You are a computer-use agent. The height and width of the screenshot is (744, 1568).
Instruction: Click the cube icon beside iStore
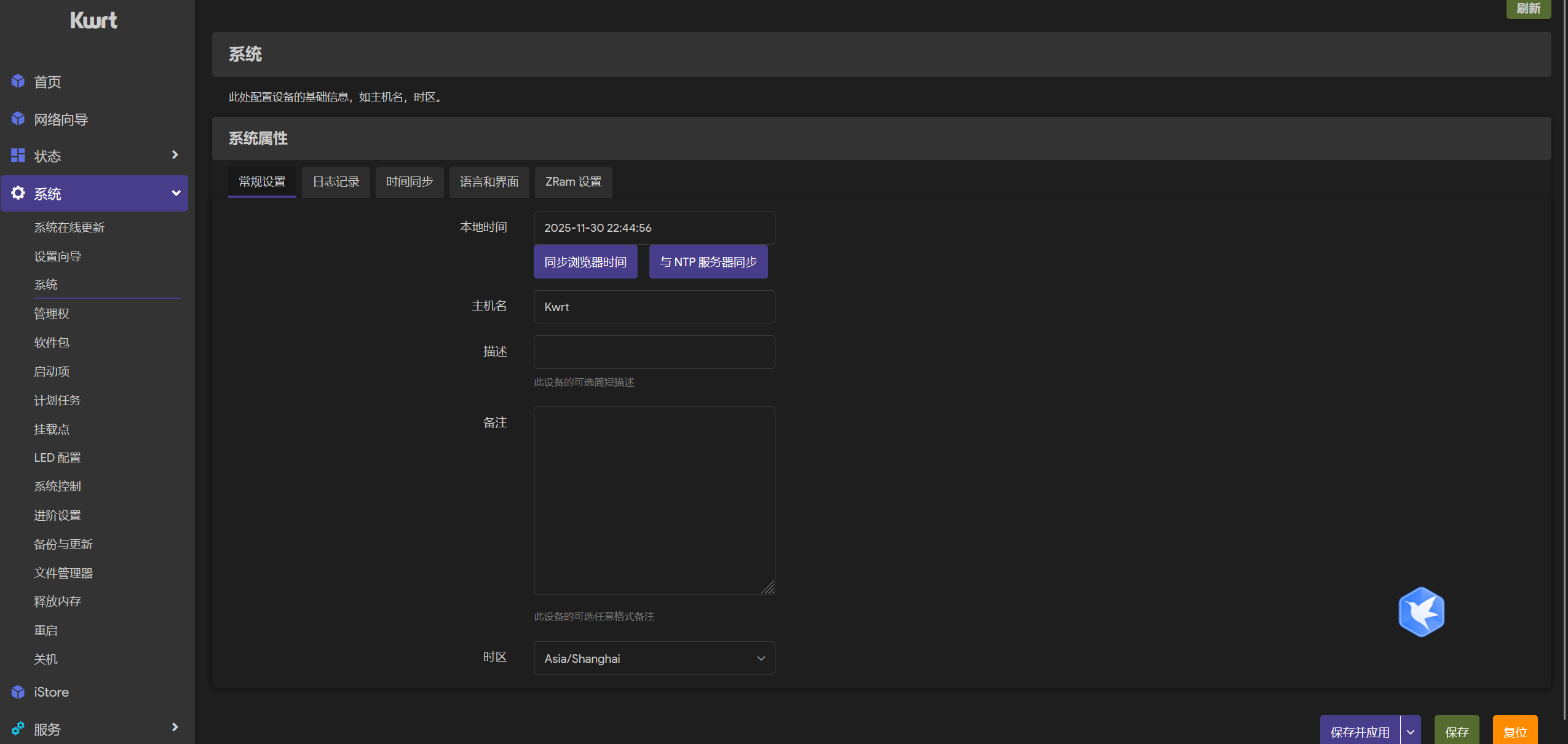click(x=18, y=692)
